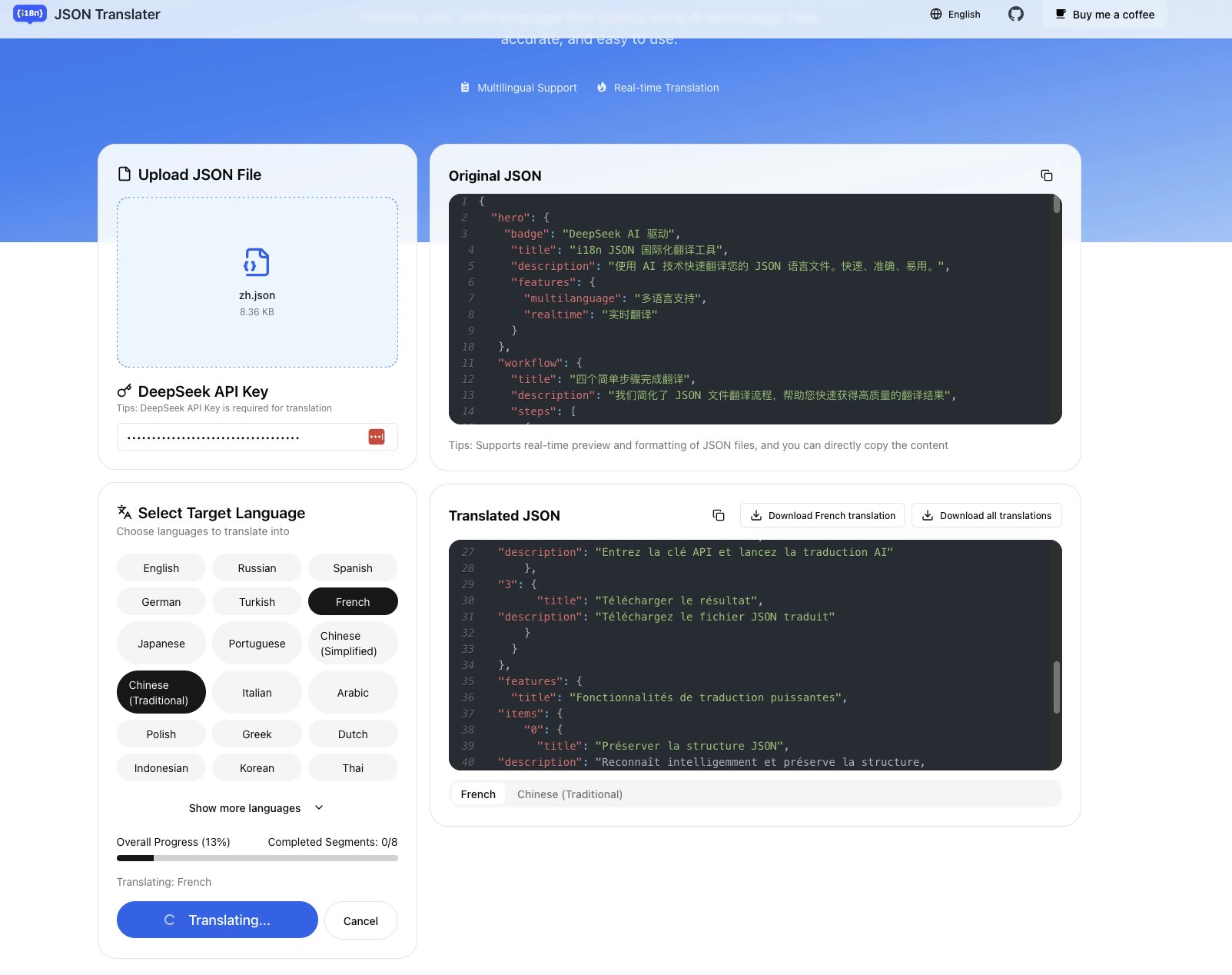Click "Overall Progress (13%)" label
The width and height of the screenshot is (1232, 975).
tap(174, 842)
